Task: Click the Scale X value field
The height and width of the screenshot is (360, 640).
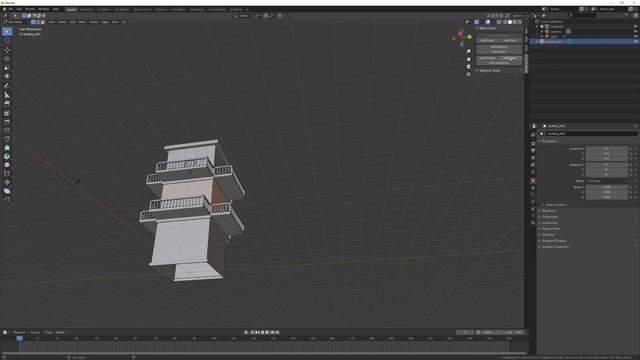Action: 607,187
